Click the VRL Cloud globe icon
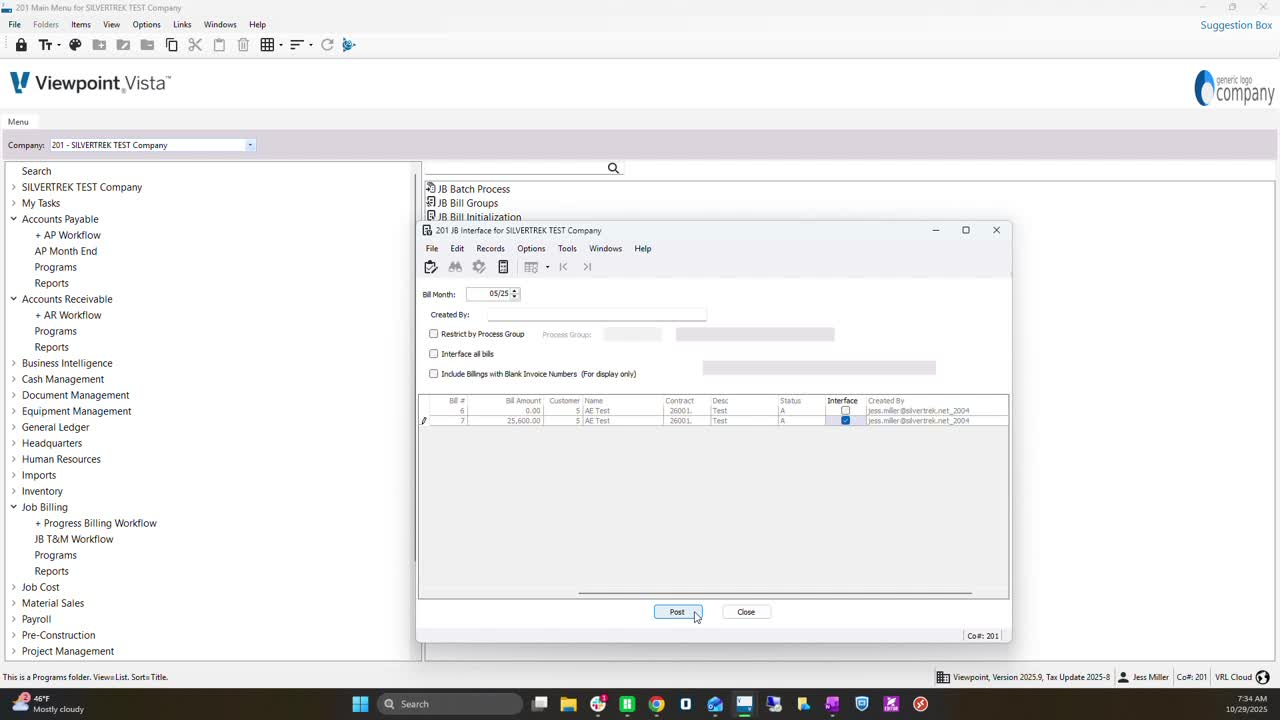 (1262, 677)
